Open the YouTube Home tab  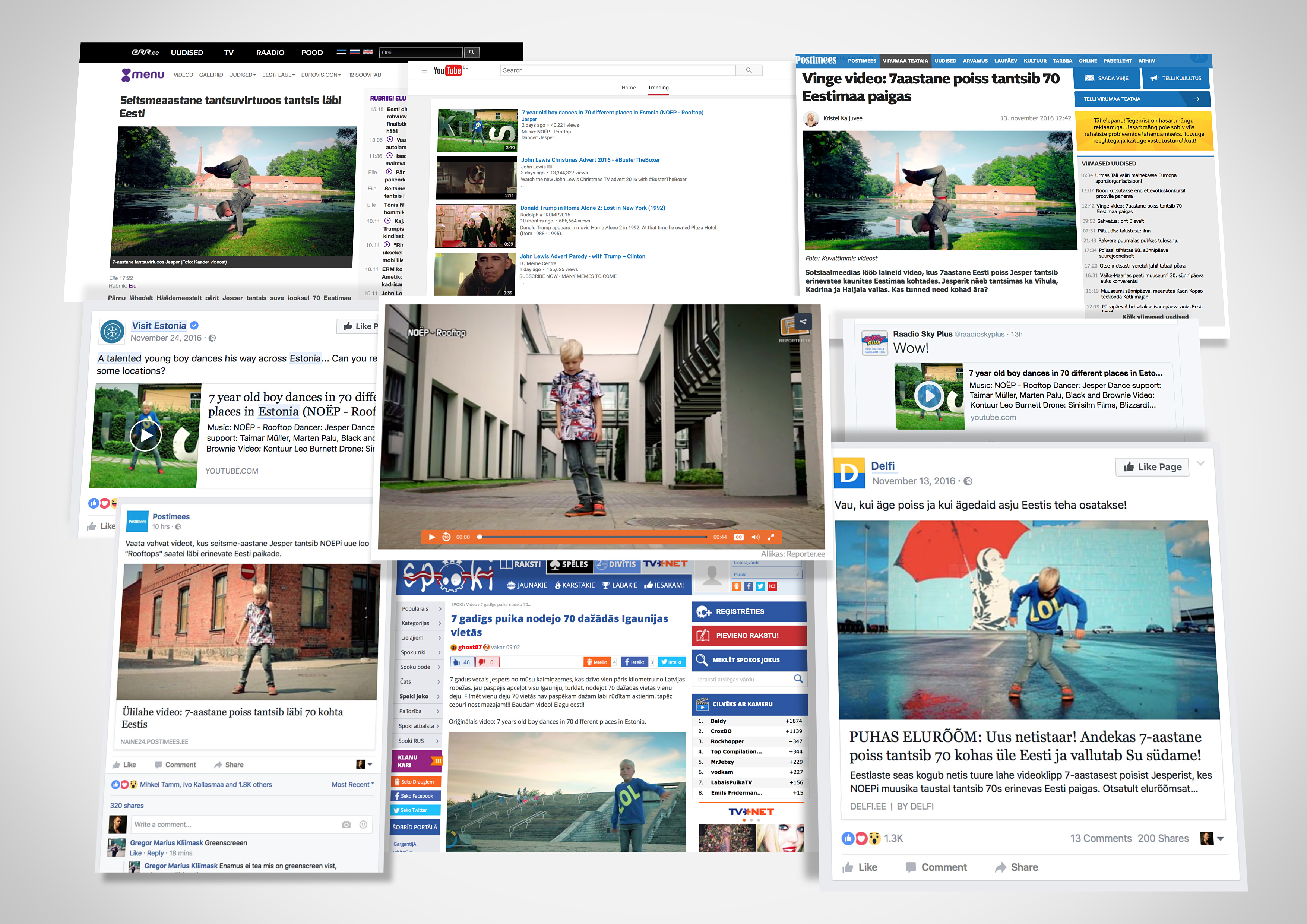tap(629, 88)
